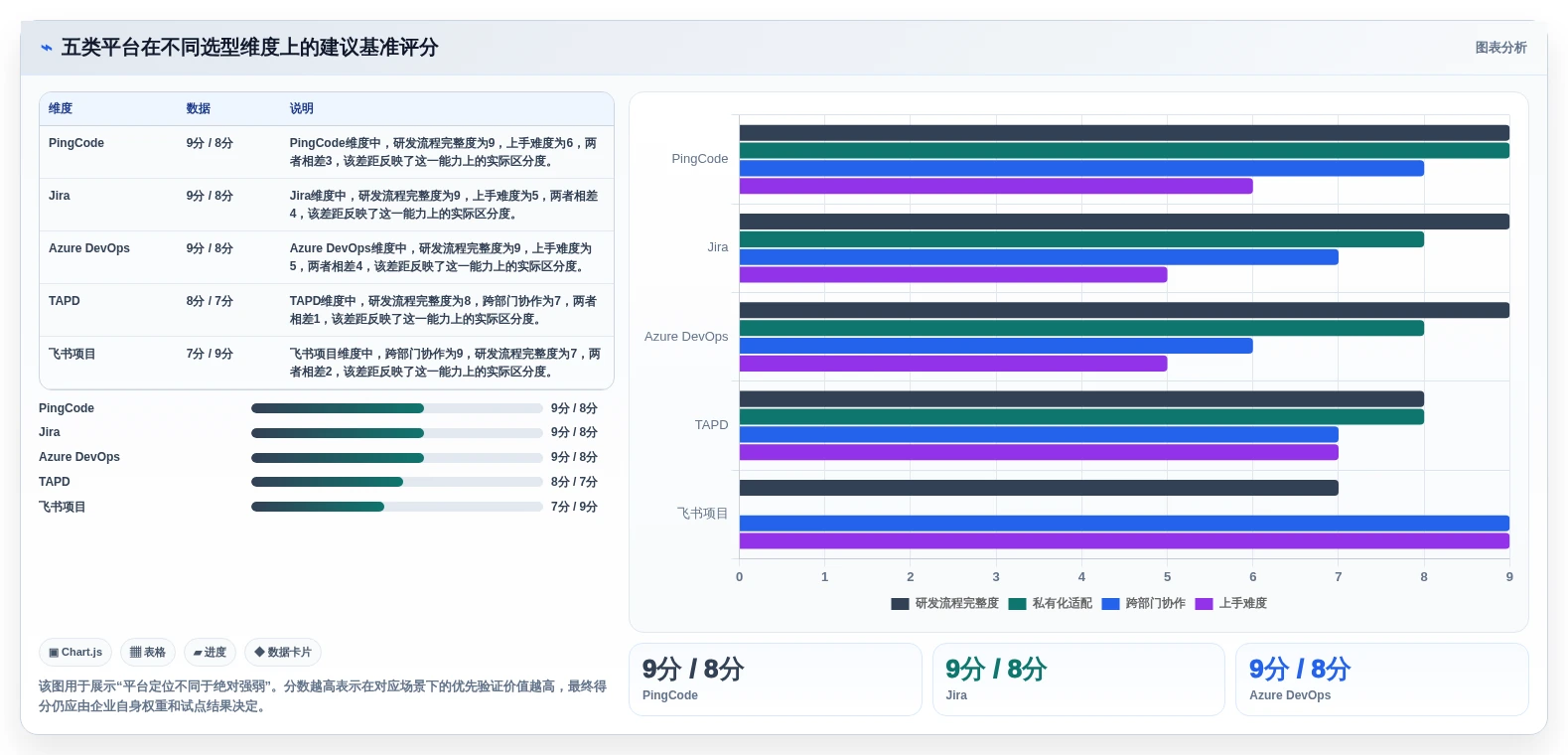Click the Azure DevOps progress bar
This screenshot has height=755, width=1568.
tap(396, 458)
